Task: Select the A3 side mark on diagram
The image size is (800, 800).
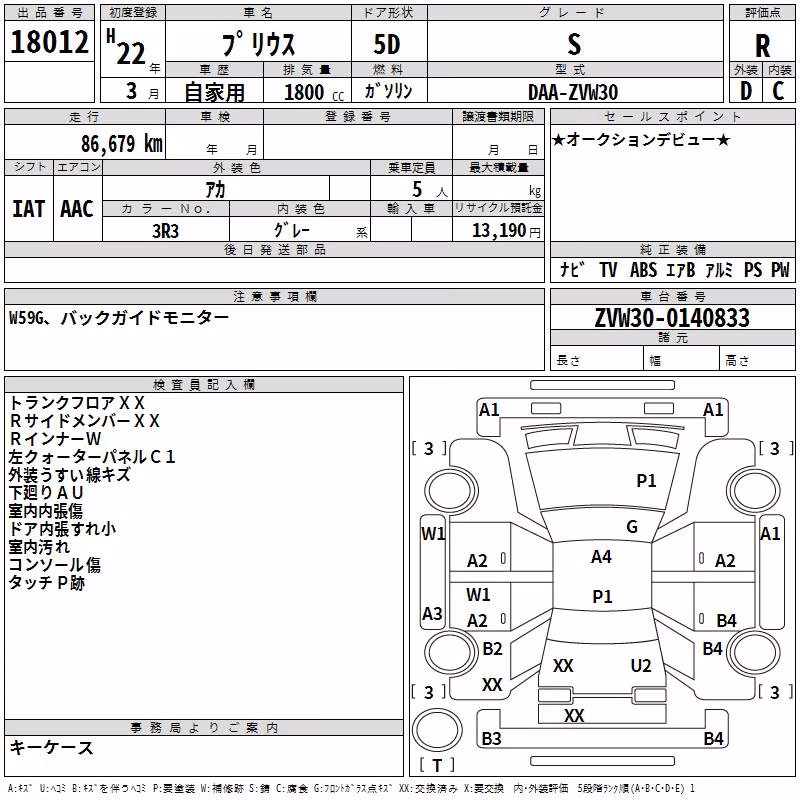Action: pyautogui.click(x=432, y=613)
